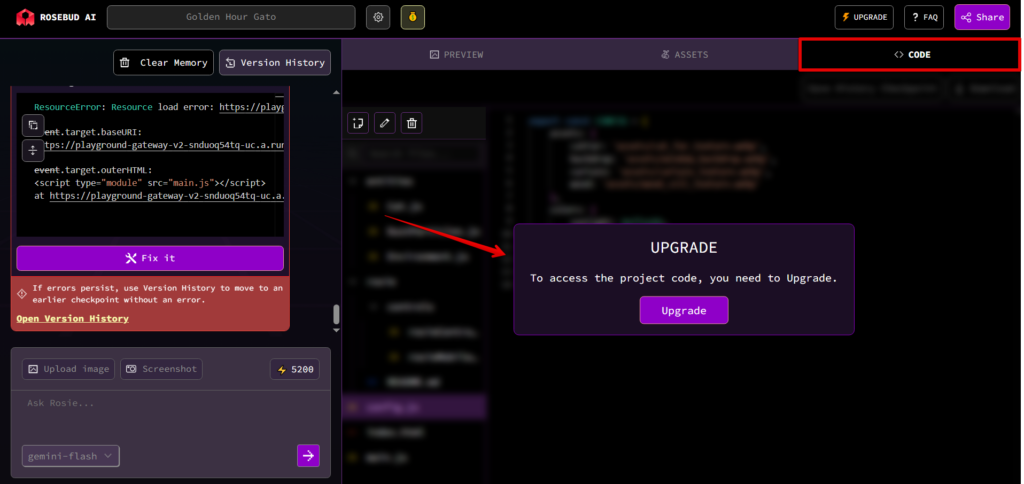Screen dimensions: 1024x484
Task: Click the Fix it button
Action: point(150,258)
